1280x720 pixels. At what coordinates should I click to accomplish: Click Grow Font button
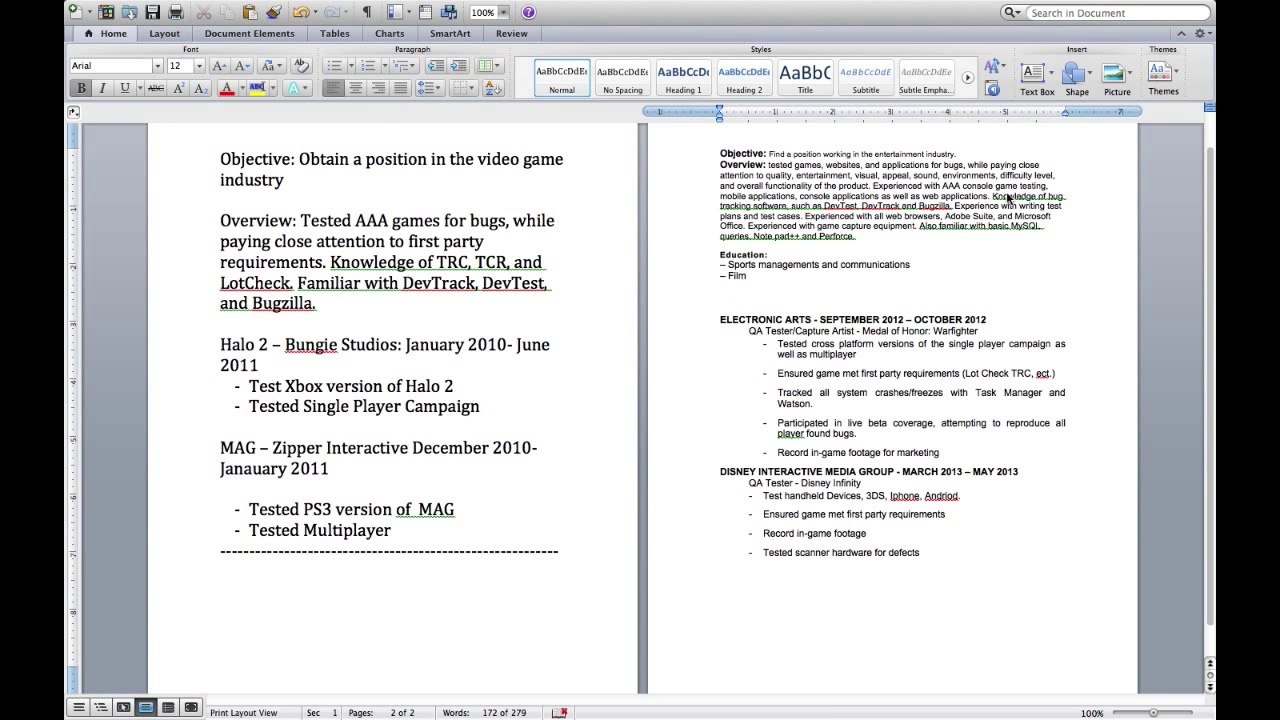[x=219, y=65]
